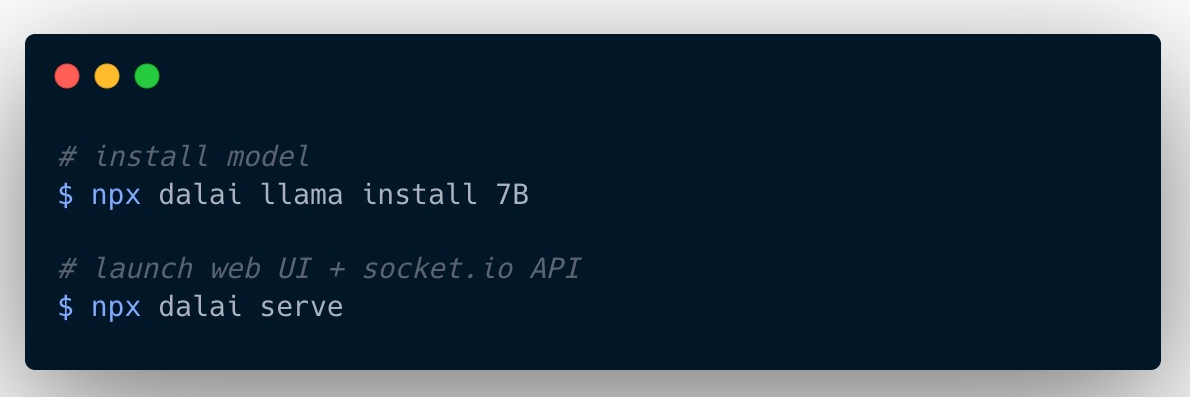Image resolution: width=1190 pixels, height=397 pixels.
Task: Click the dollar prompt before 'dalai serve'
Action: pos(66,307)
